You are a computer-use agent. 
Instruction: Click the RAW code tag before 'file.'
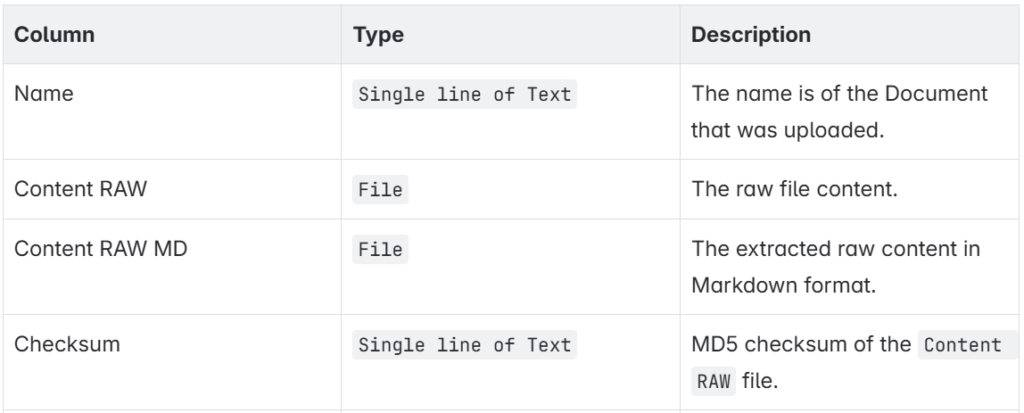[x=714, y=382]
